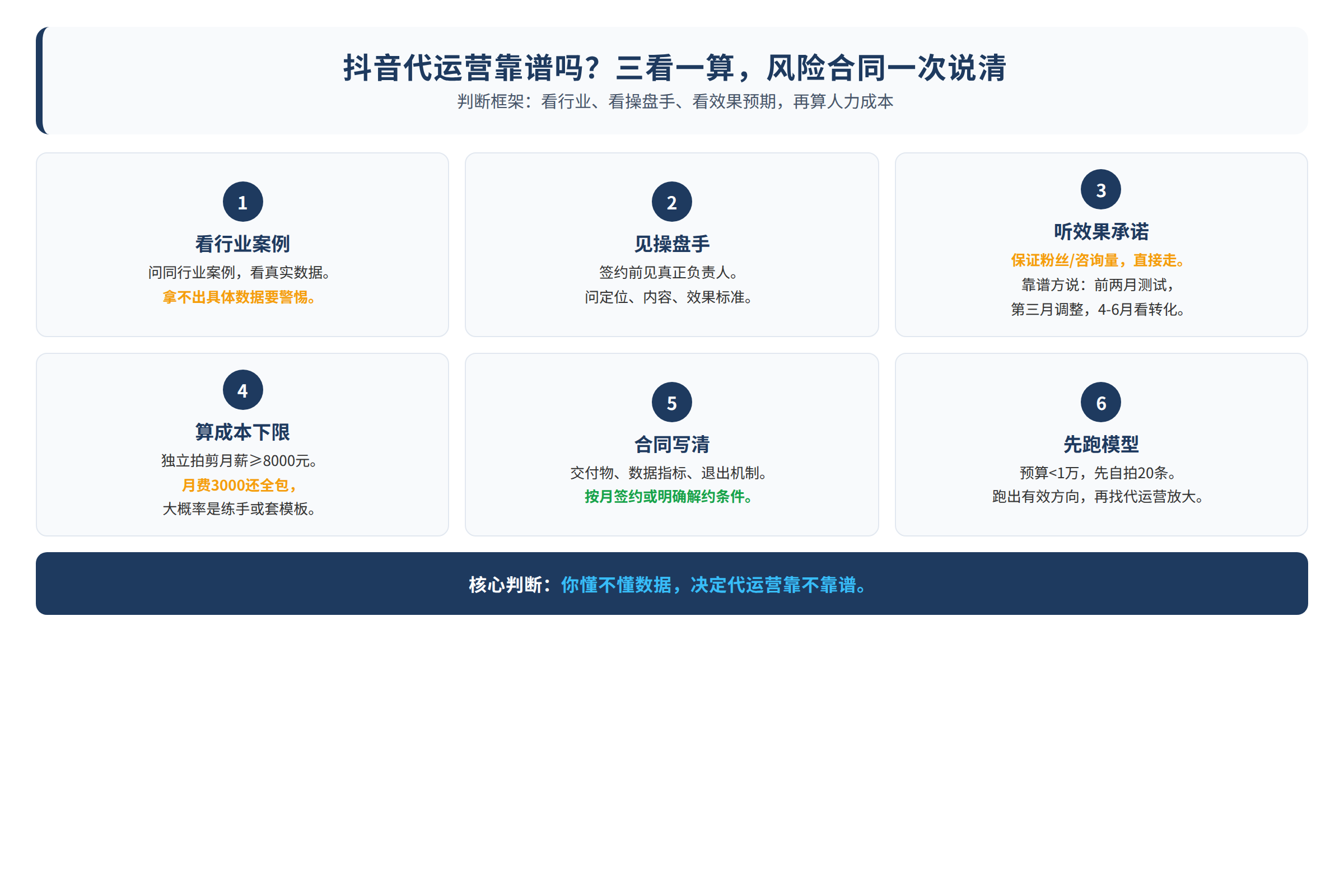
Task: Click the number 4 circle badge
Action: pyautogui.click(x=243, y=390)
